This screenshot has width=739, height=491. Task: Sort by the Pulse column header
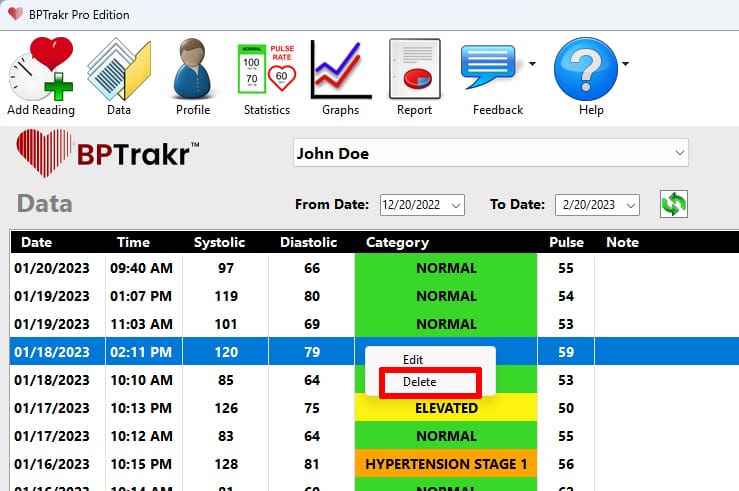pos(566,242)
